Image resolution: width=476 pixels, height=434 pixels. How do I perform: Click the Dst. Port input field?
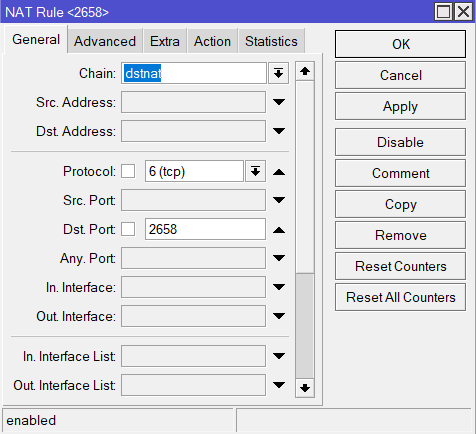(205, 229)
